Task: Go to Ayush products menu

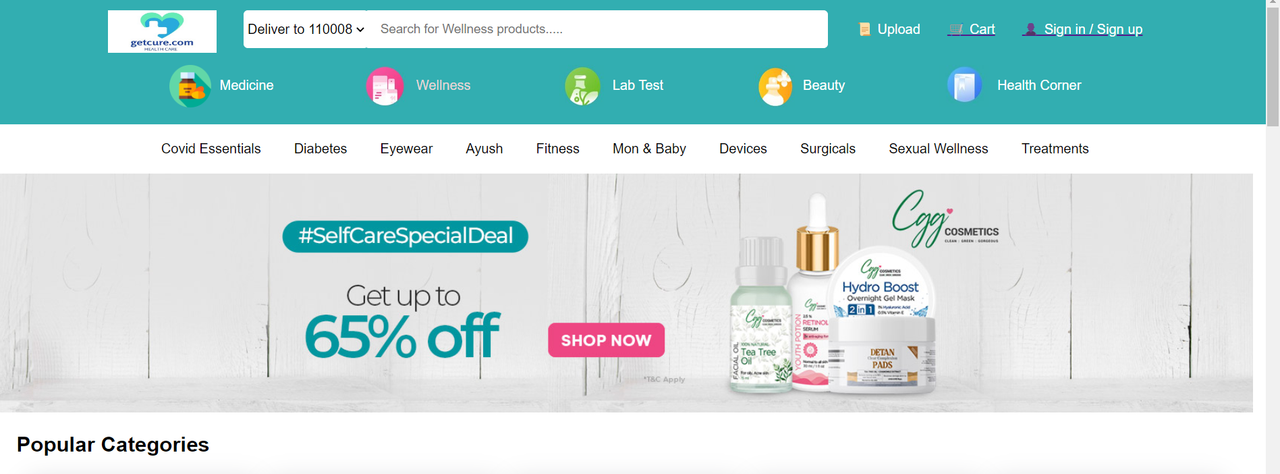Action: coord(484,149)
